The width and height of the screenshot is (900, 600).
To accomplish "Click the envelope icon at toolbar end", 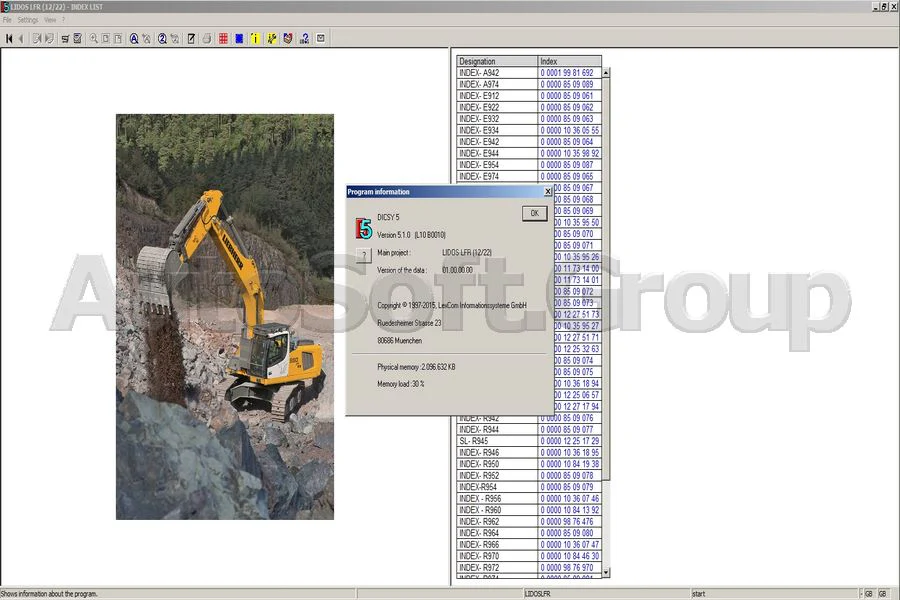I will coord(320,39).
